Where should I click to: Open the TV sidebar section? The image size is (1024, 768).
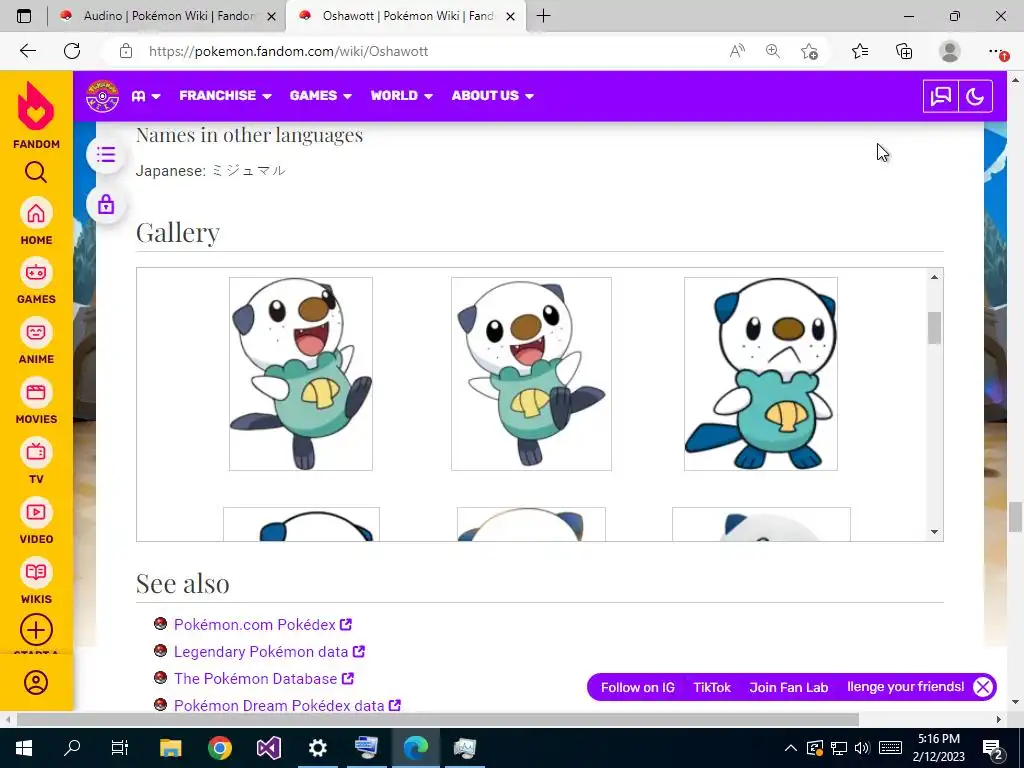click(36, 461)
